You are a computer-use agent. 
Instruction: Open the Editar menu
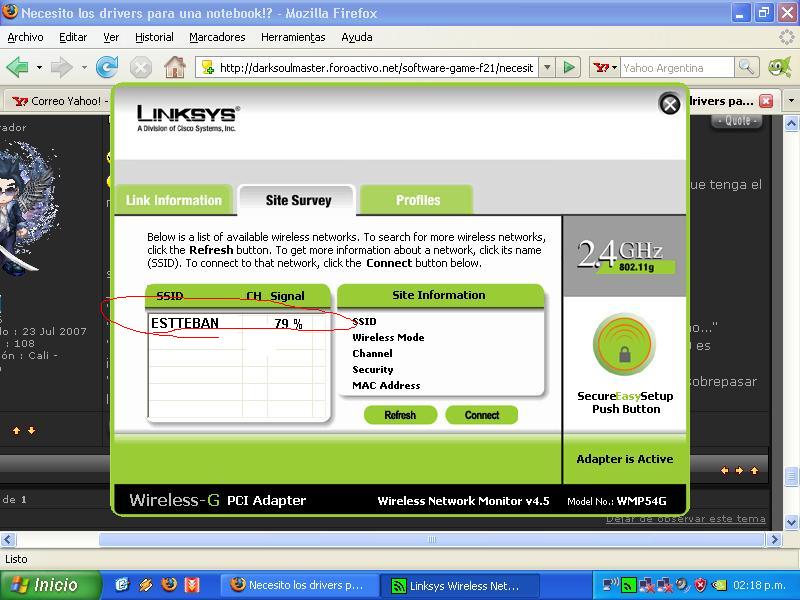[73, 37]
